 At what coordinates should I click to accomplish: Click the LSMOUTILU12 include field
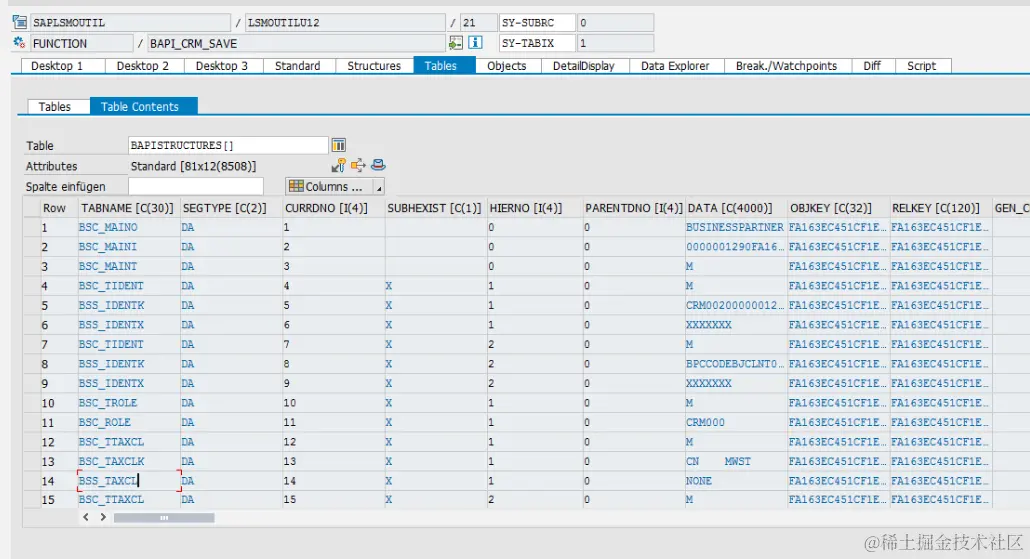tap(344, 22)
